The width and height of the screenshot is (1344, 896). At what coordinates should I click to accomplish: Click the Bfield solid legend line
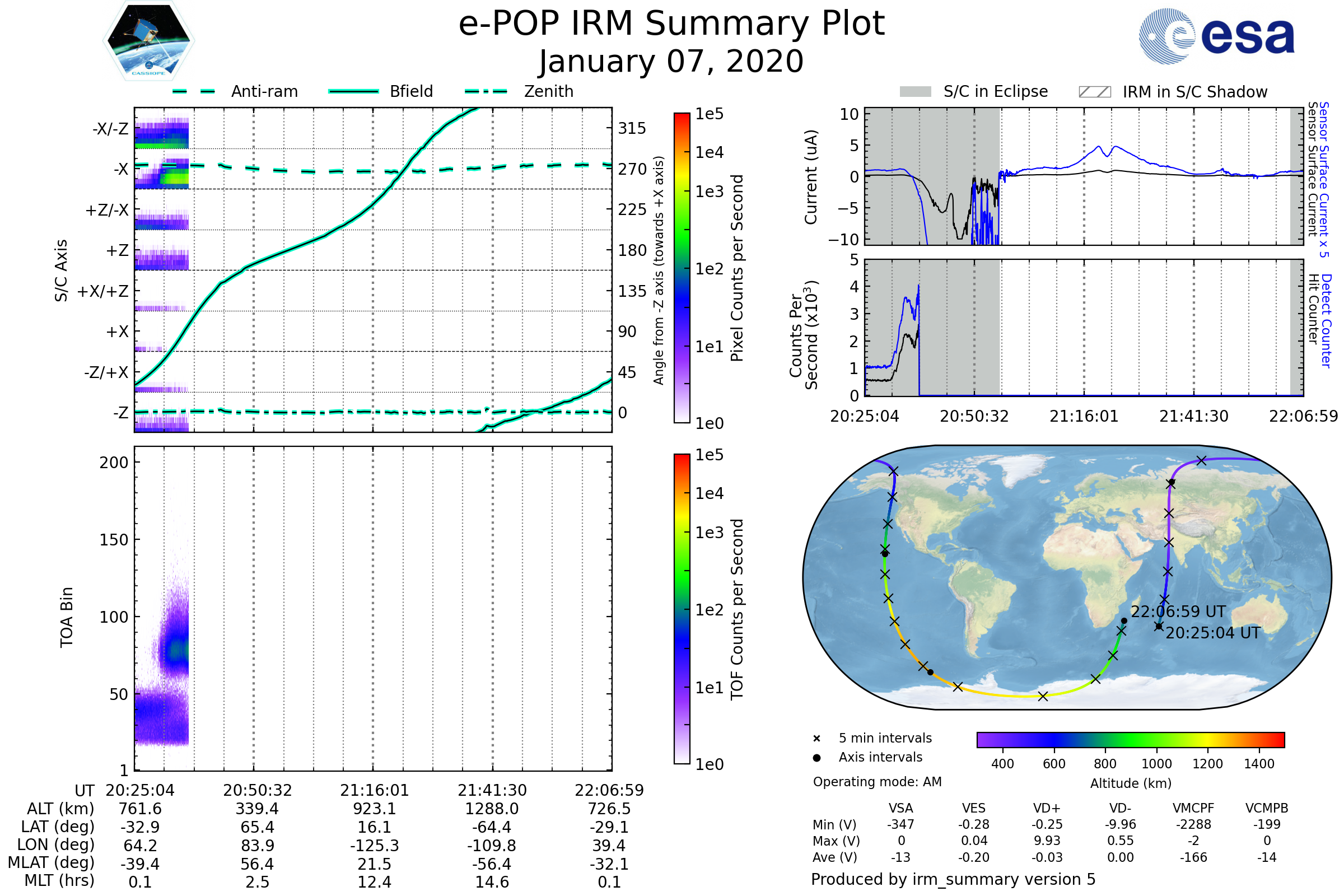coord(353,91)
